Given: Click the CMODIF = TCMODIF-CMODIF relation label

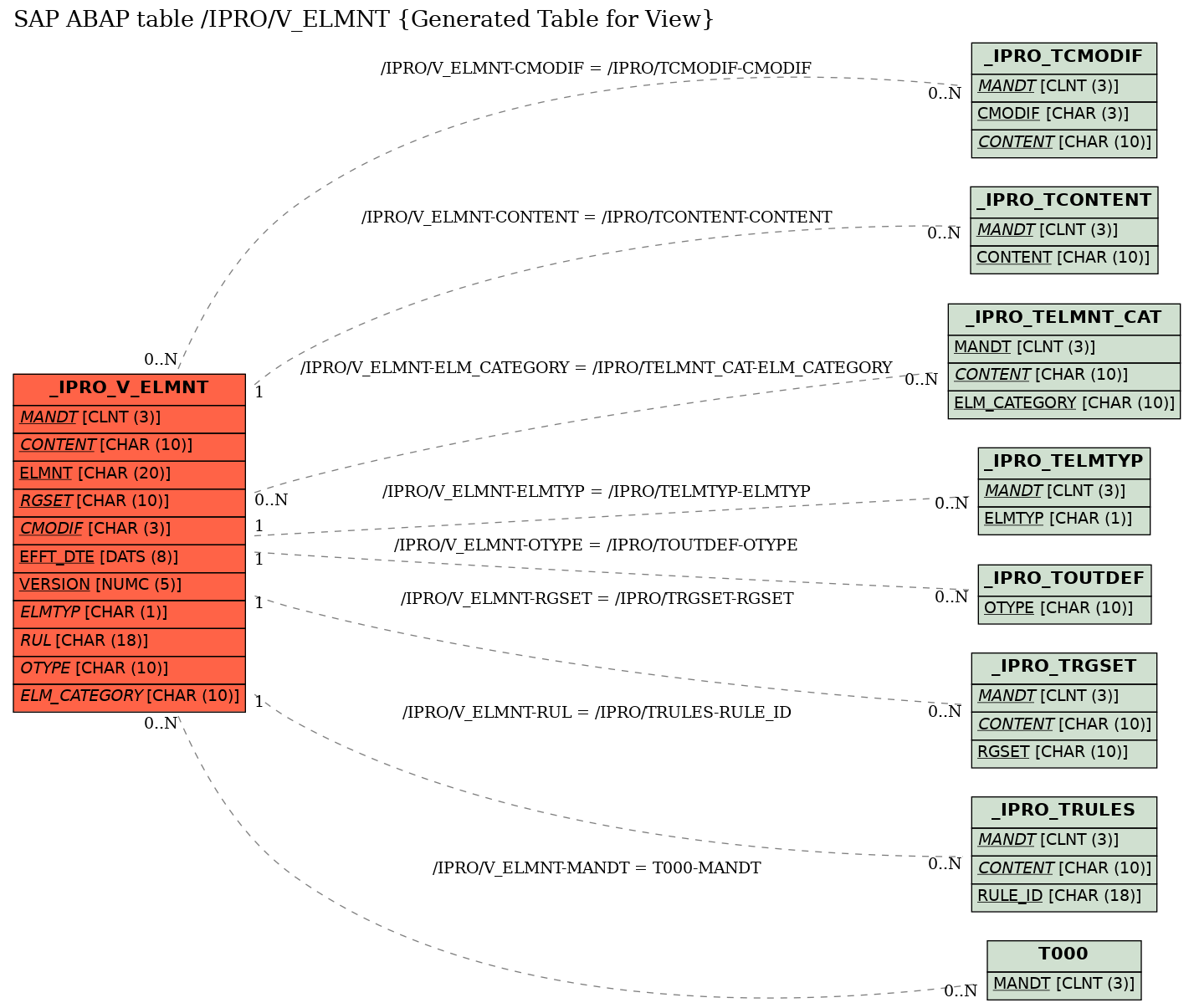Looking at the screenshot, I should click(x=596, y=69).
